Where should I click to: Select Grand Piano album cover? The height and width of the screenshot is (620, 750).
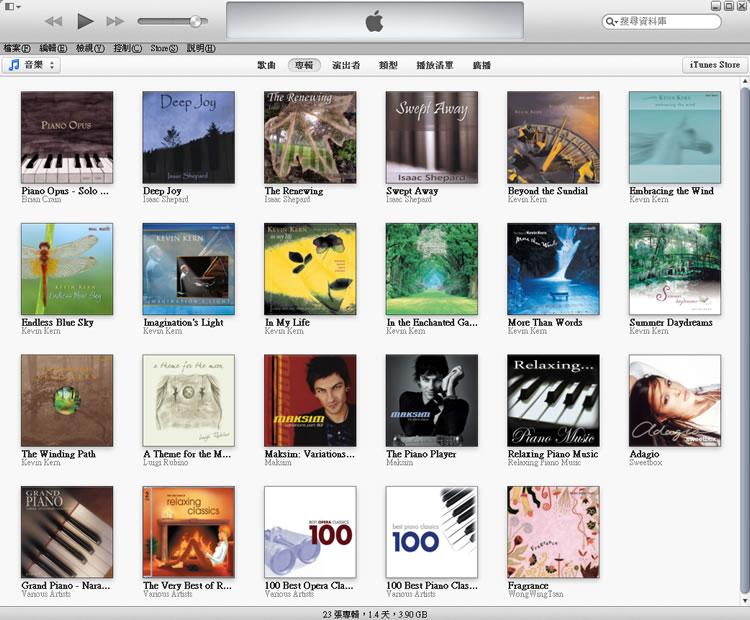tap(67, 532)
